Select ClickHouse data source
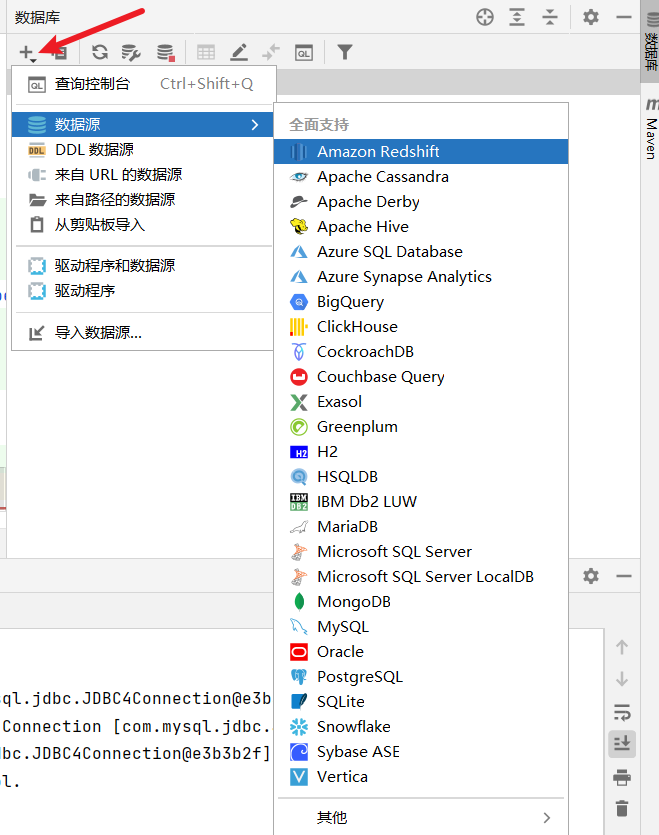This screenshot has height=835, width=659. (x=421, y=327)
